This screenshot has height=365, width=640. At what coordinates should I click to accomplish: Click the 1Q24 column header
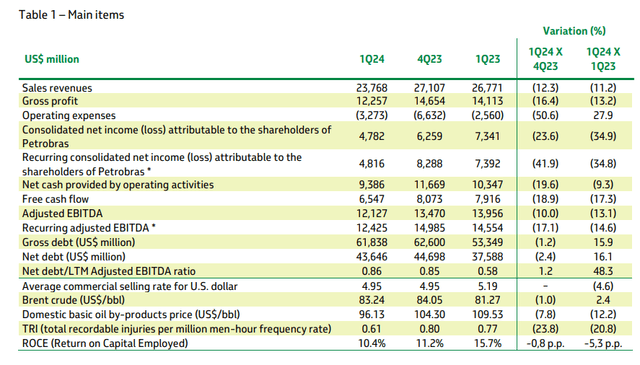coord(372,59)
